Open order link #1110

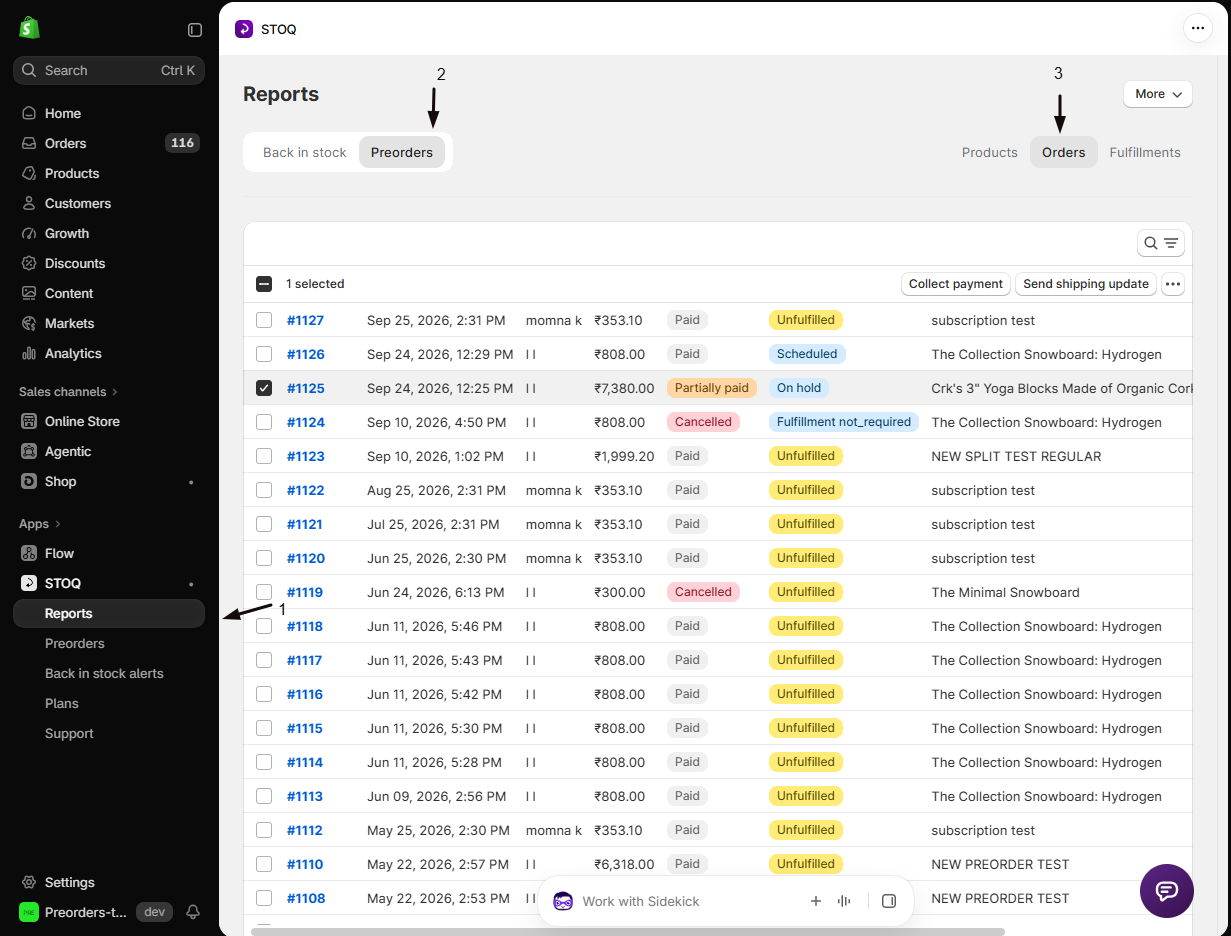click(x=305, y=864)
